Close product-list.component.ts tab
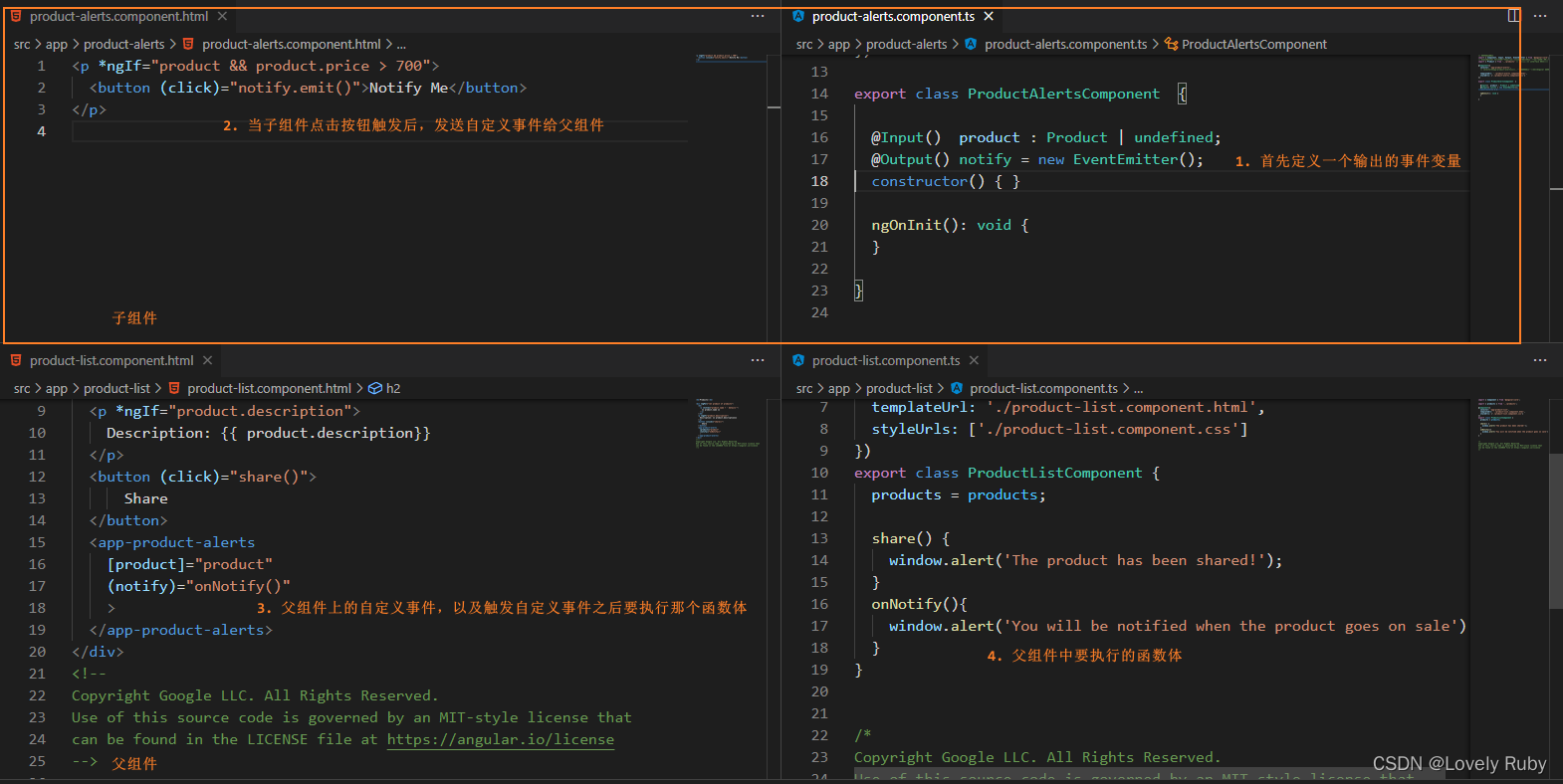The image size is (1563, 784). (974, 360)
